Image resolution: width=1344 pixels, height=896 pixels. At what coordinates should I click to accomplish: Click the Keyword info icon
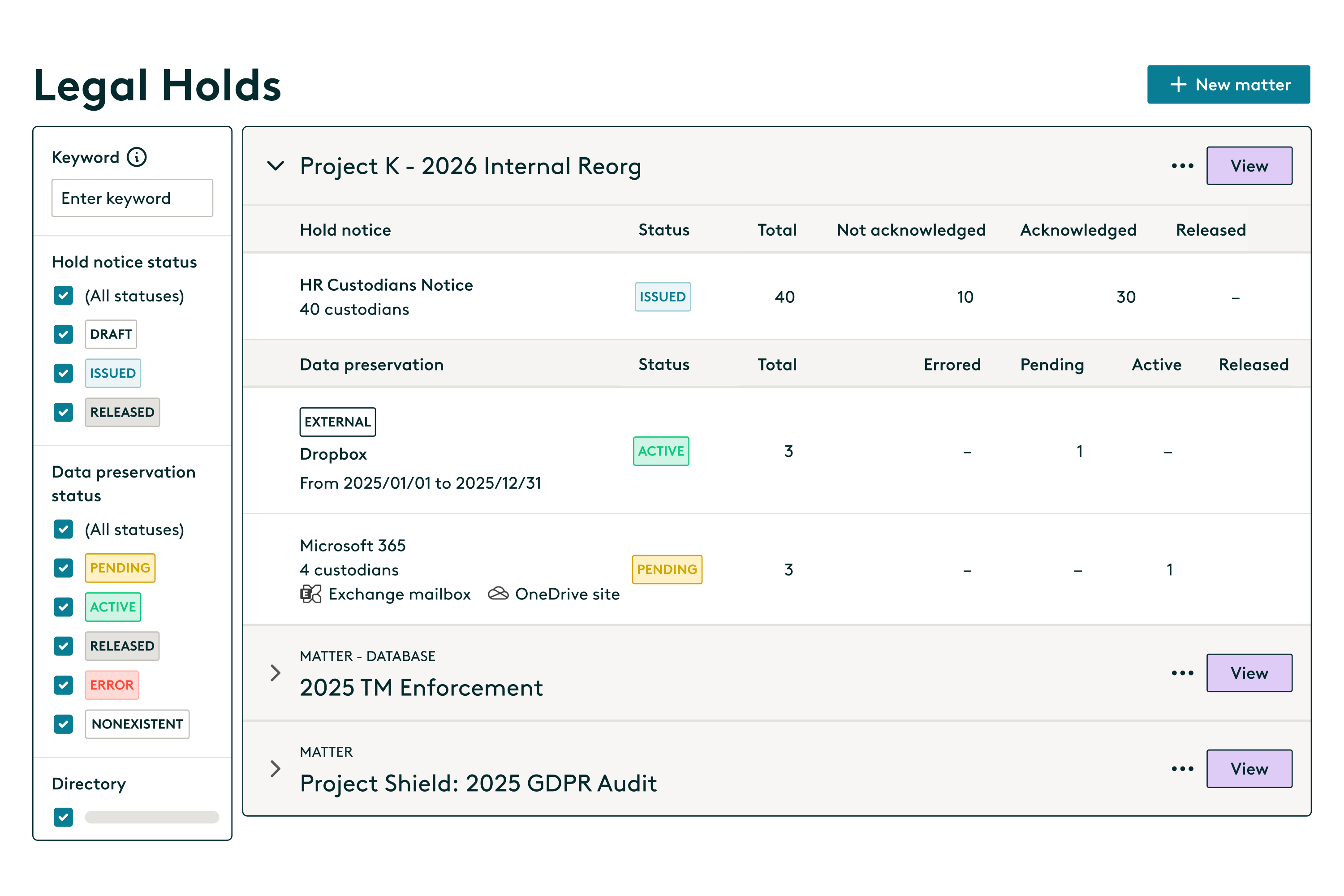pyautogui.click(x=137, y=156)
